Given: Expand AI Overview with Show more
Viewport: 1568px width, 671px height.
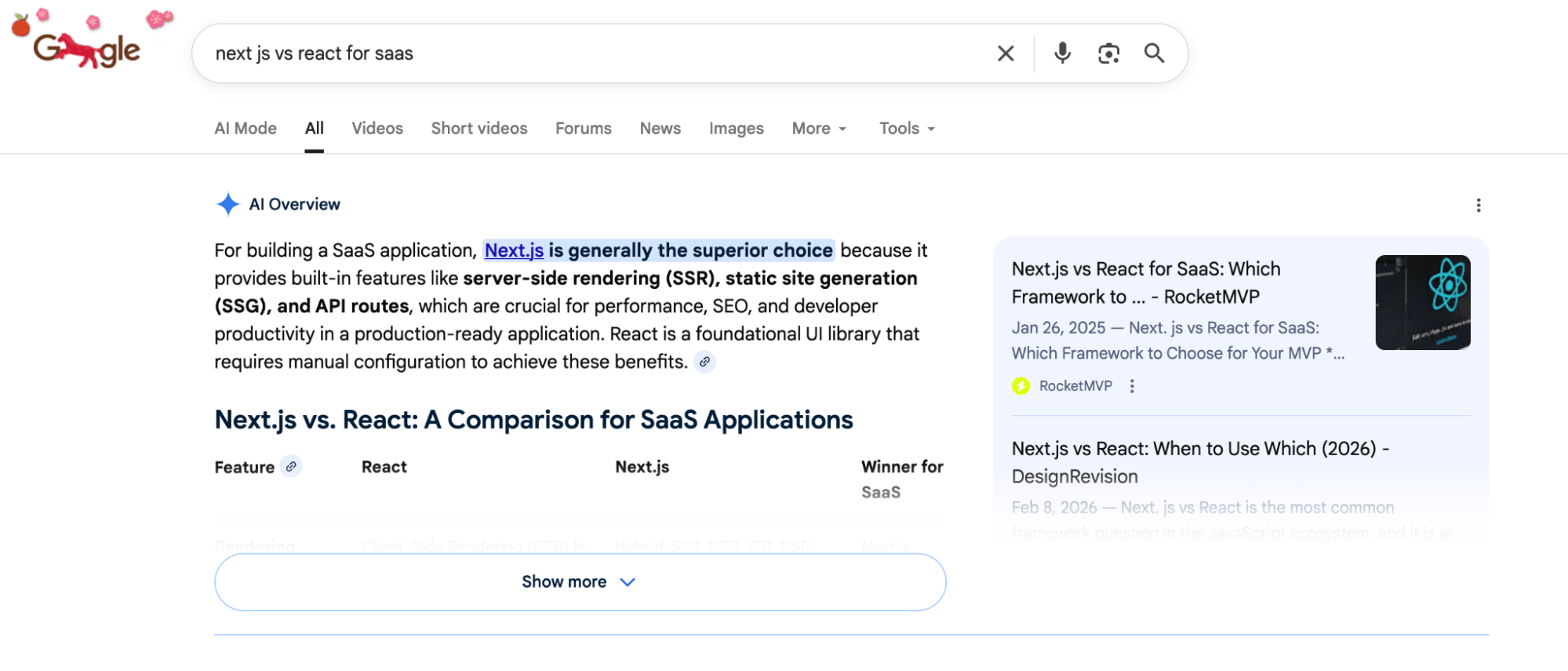Looking at the screenshot, I should click(x=580, y=582).
